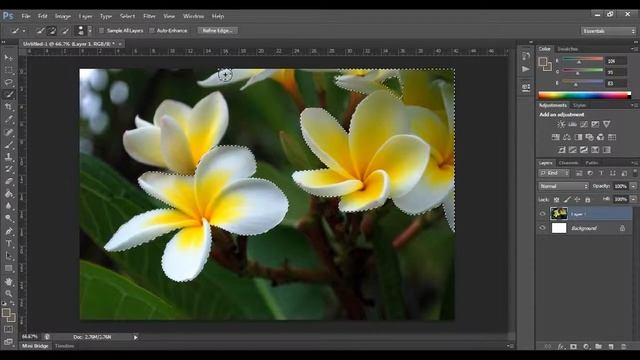This screenshot has height=360, width=640.
Task: Select the Paint Bucket tool
Action: (8, 194)
